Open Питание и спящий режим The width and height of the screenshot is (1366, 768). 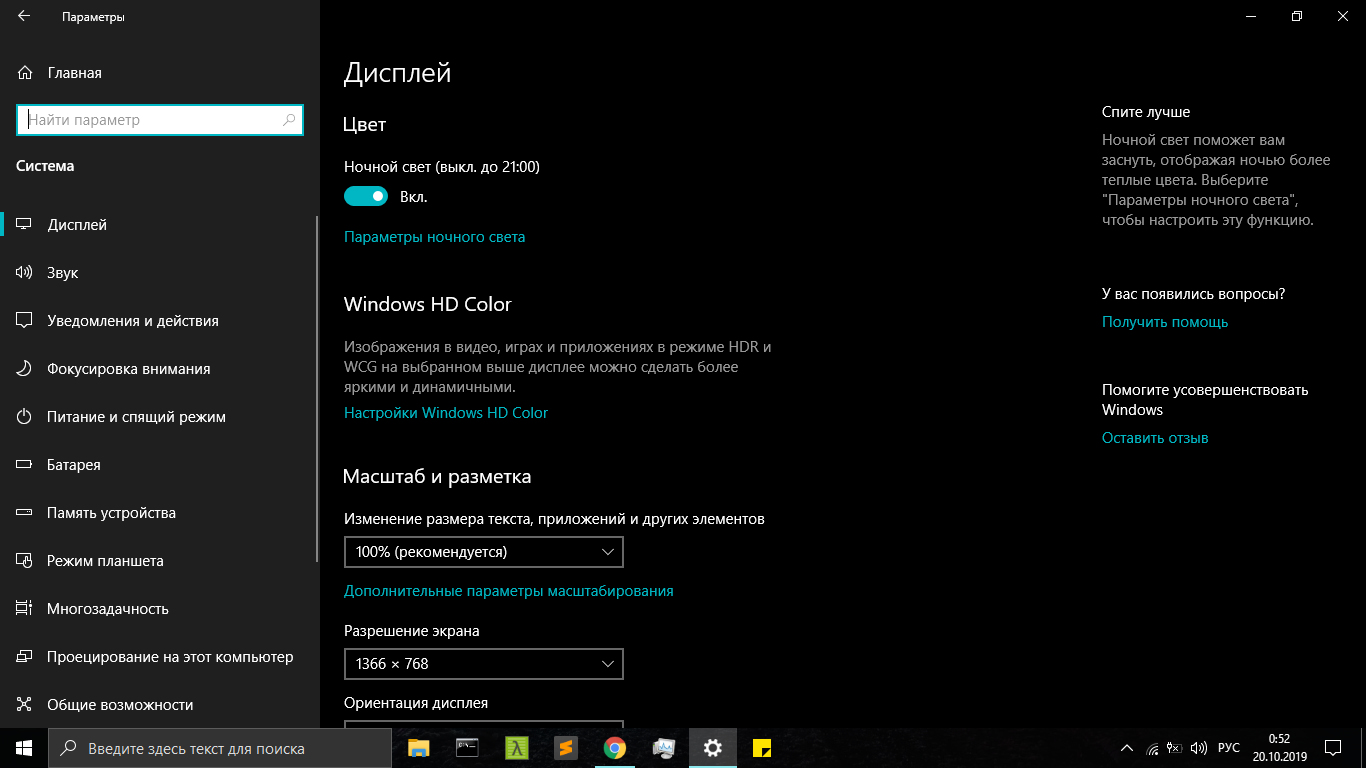click(x=160, y=417)
